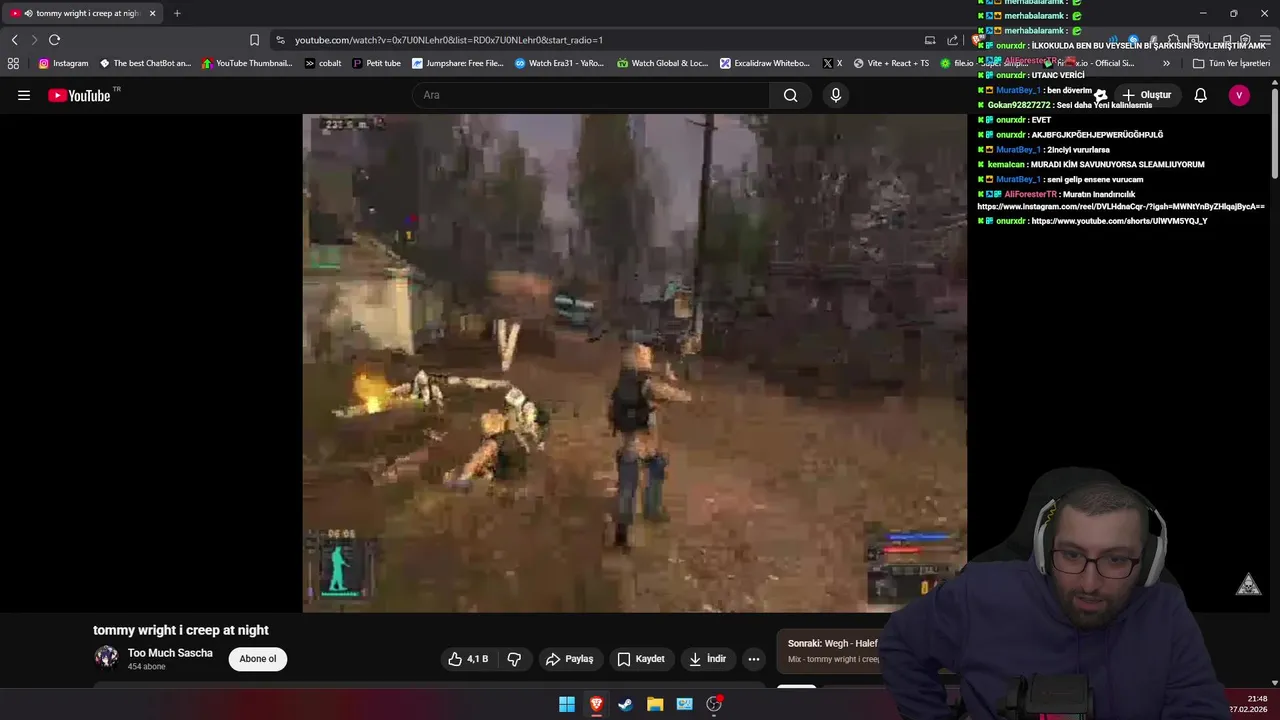Screen dimensions: 1280x720
Task: Click the 454 abone subscriber count
Action: click(147, 667)
